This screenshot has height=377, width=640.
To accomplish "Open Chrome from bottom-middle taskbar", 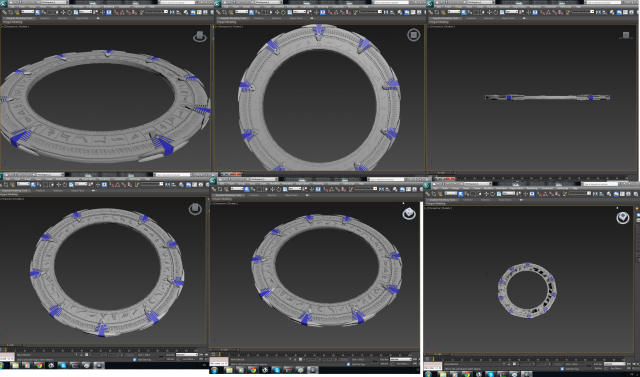I will 253,370.
